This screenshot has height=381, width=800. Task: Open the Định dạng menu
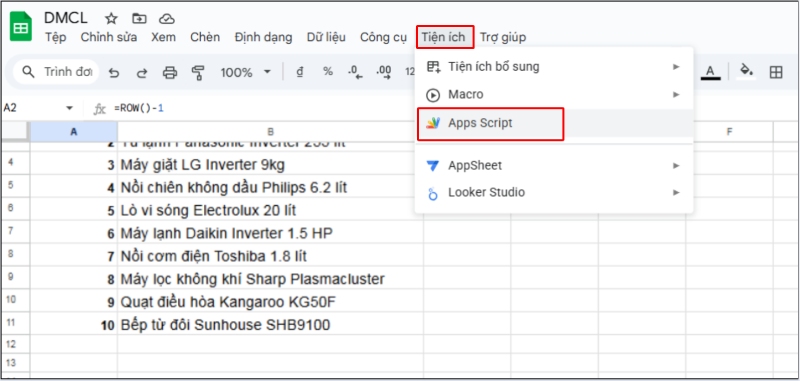tap(263, 37)
